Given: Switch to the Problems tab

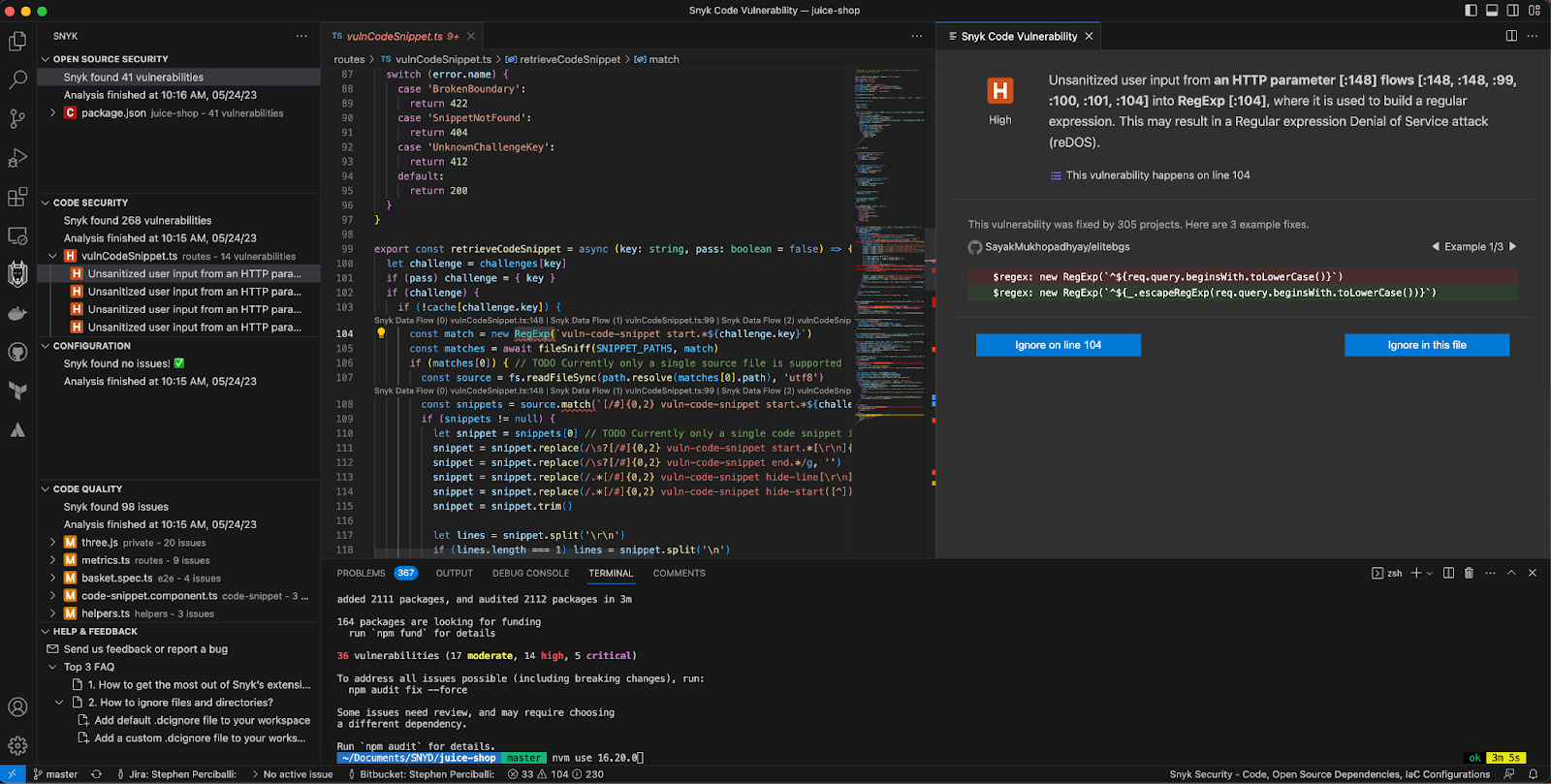Looking at the screenshot, I should click(361, 573).
